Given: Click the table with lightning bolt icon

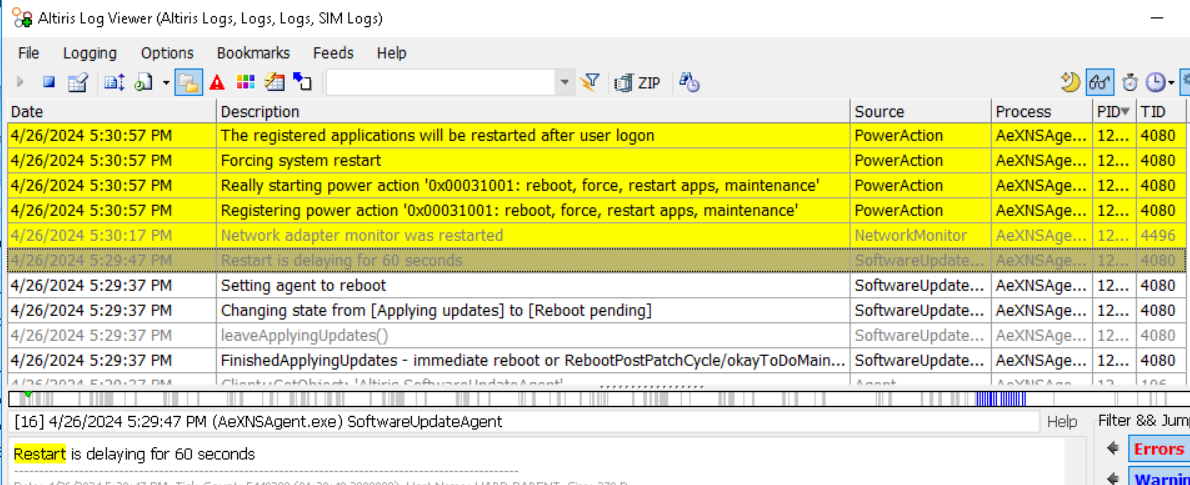Looking at the screenshot, I should (x=274, y=82).
